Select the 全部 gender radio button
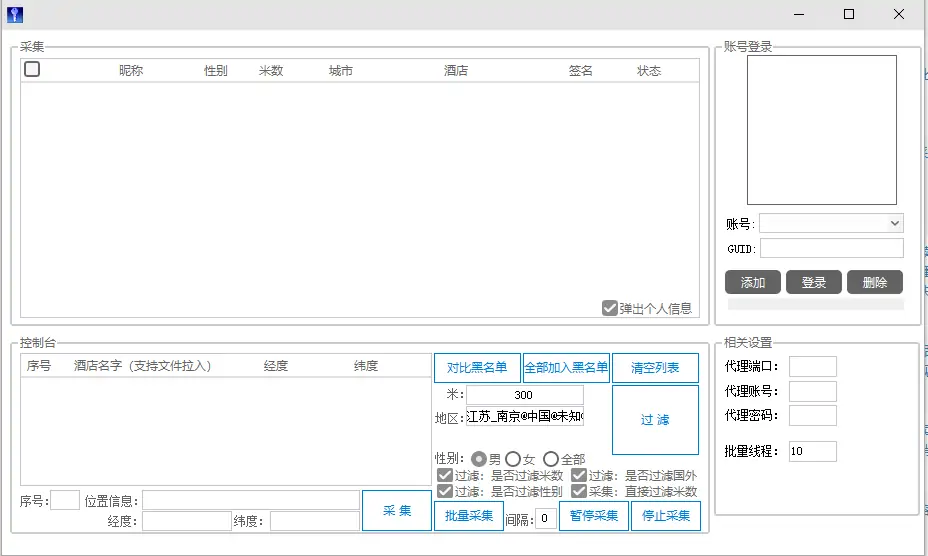Screen dimensions: 928x556 click(551, 459)
